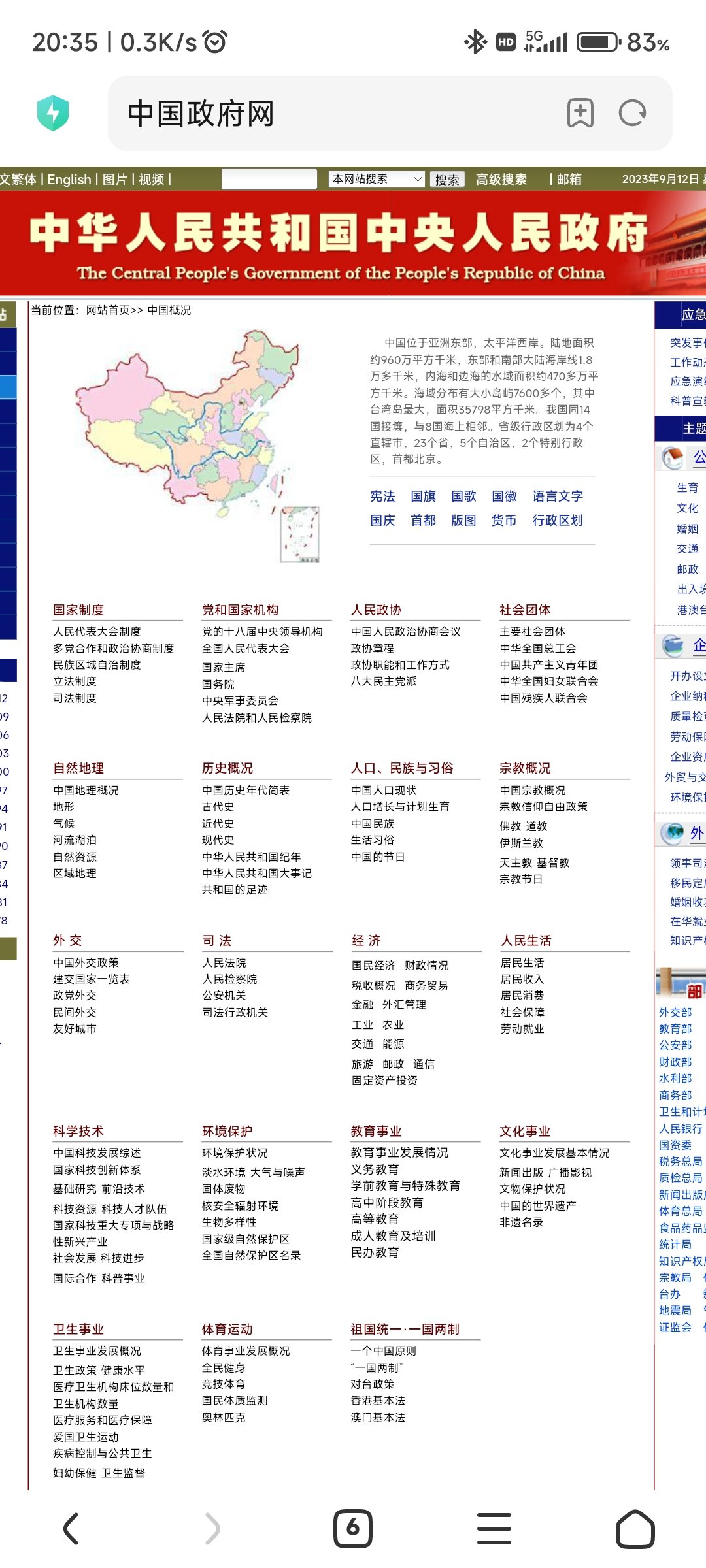
Task: Open 八大民主党派 link
Action: click(384, 681)
